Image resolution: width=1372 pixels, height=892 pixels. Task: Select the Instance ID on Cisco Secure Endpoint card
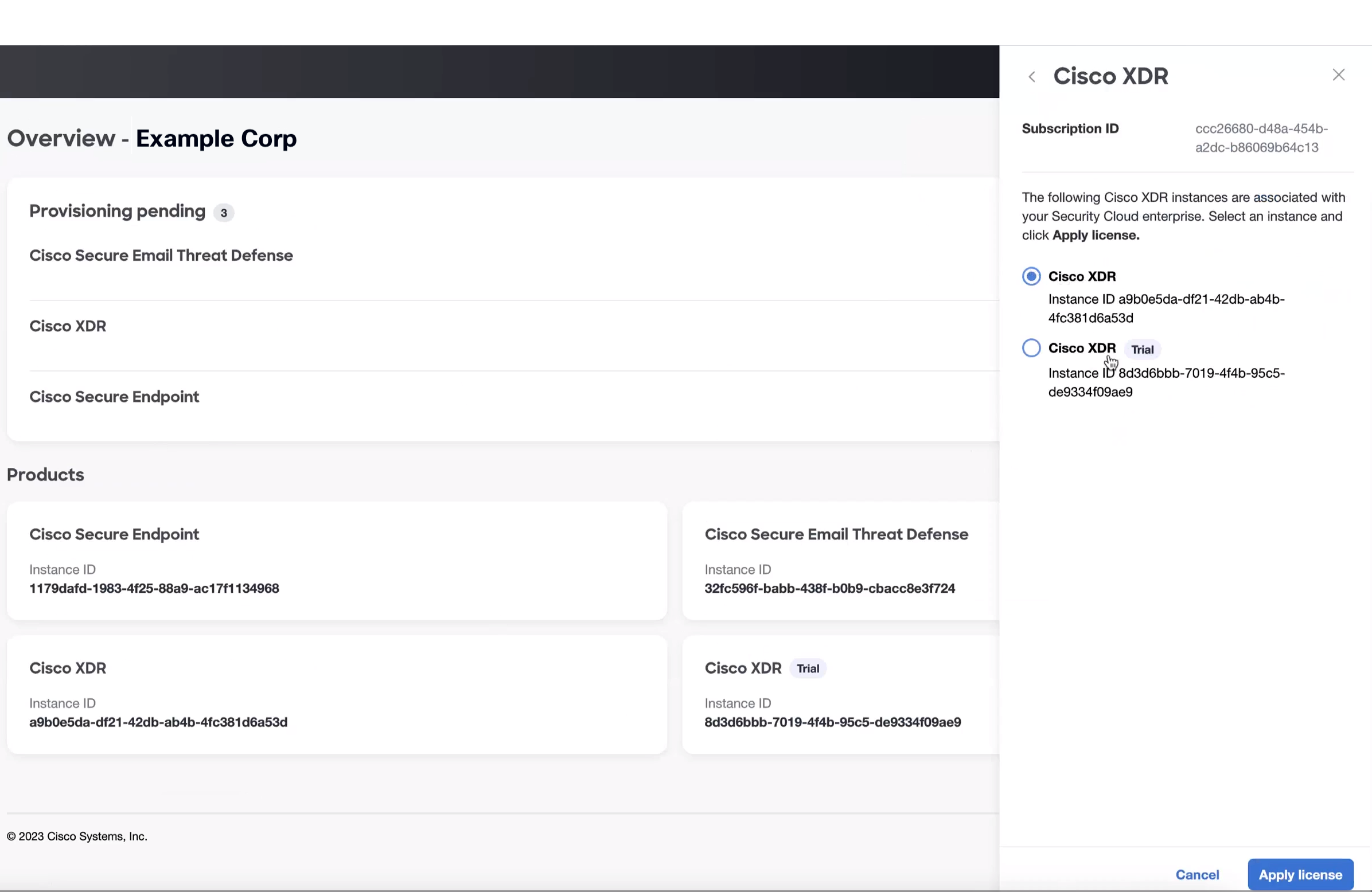point(154,588)
